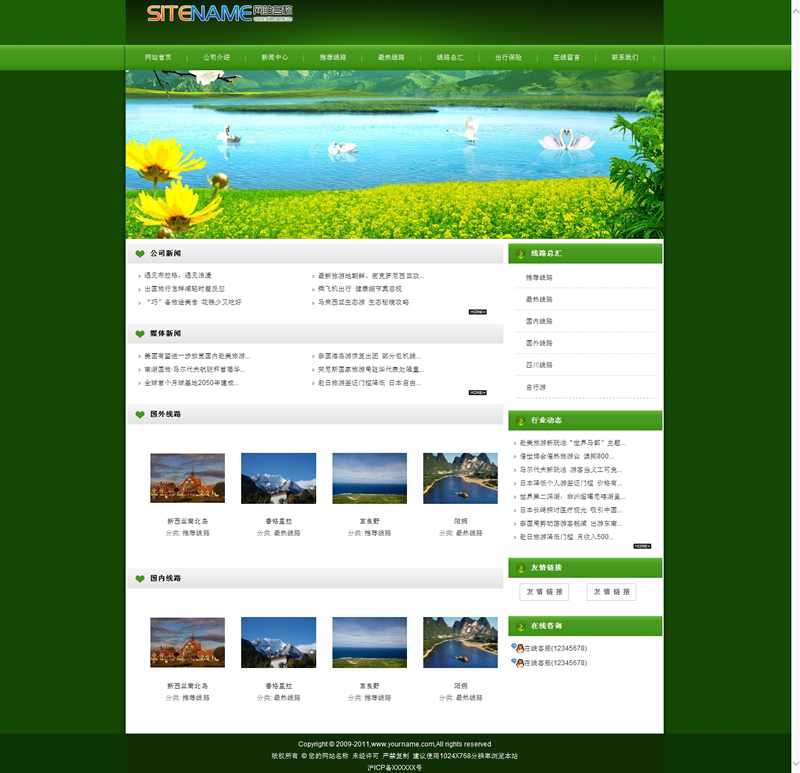
Task: Click the SITENAME logo in header
Action: (x=219, y=13)
